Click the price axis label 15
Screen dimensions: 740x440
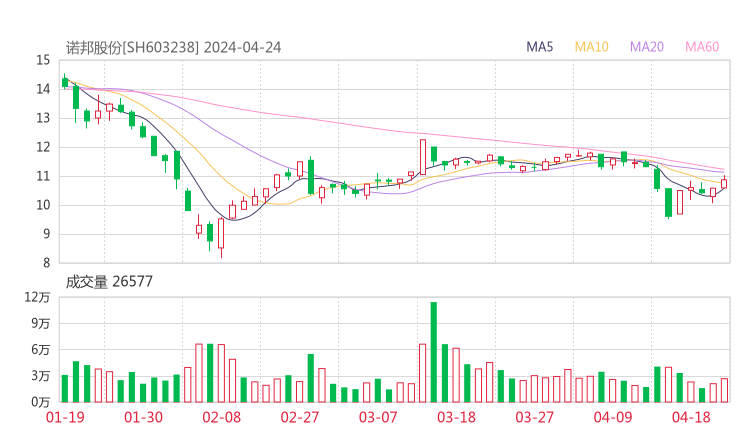point(43,60)
